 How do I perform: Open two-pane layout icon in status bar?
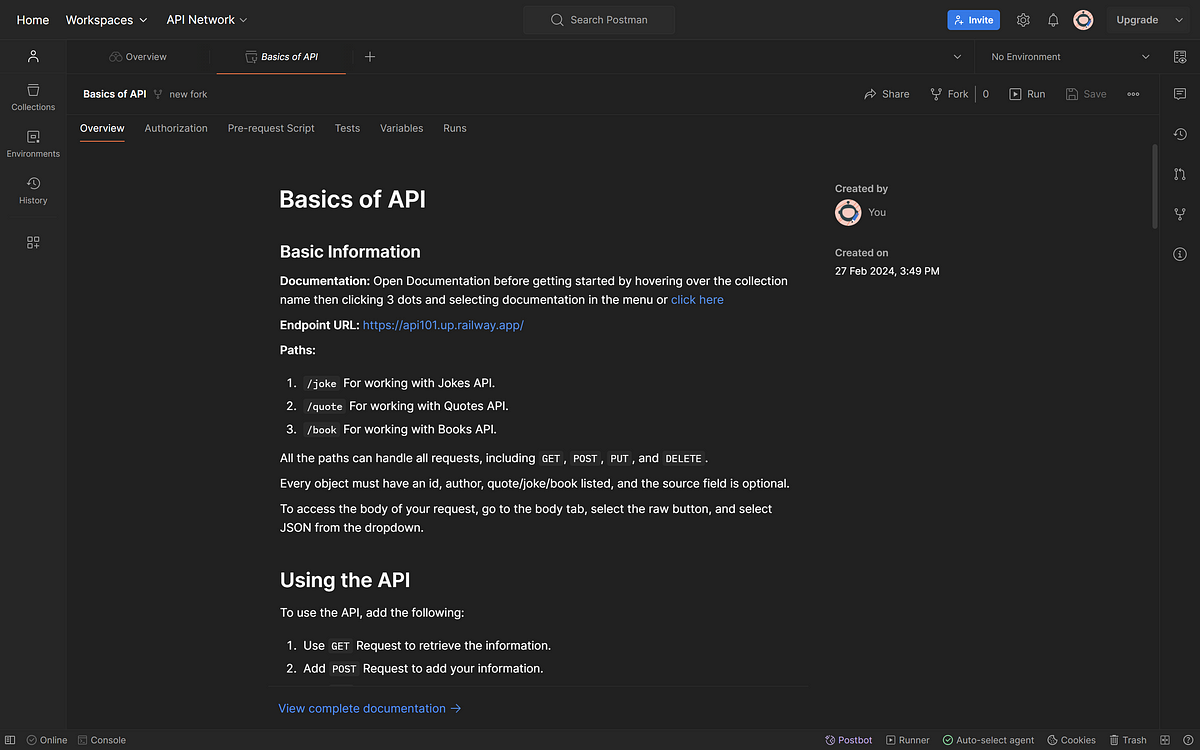click(1163, 740)
